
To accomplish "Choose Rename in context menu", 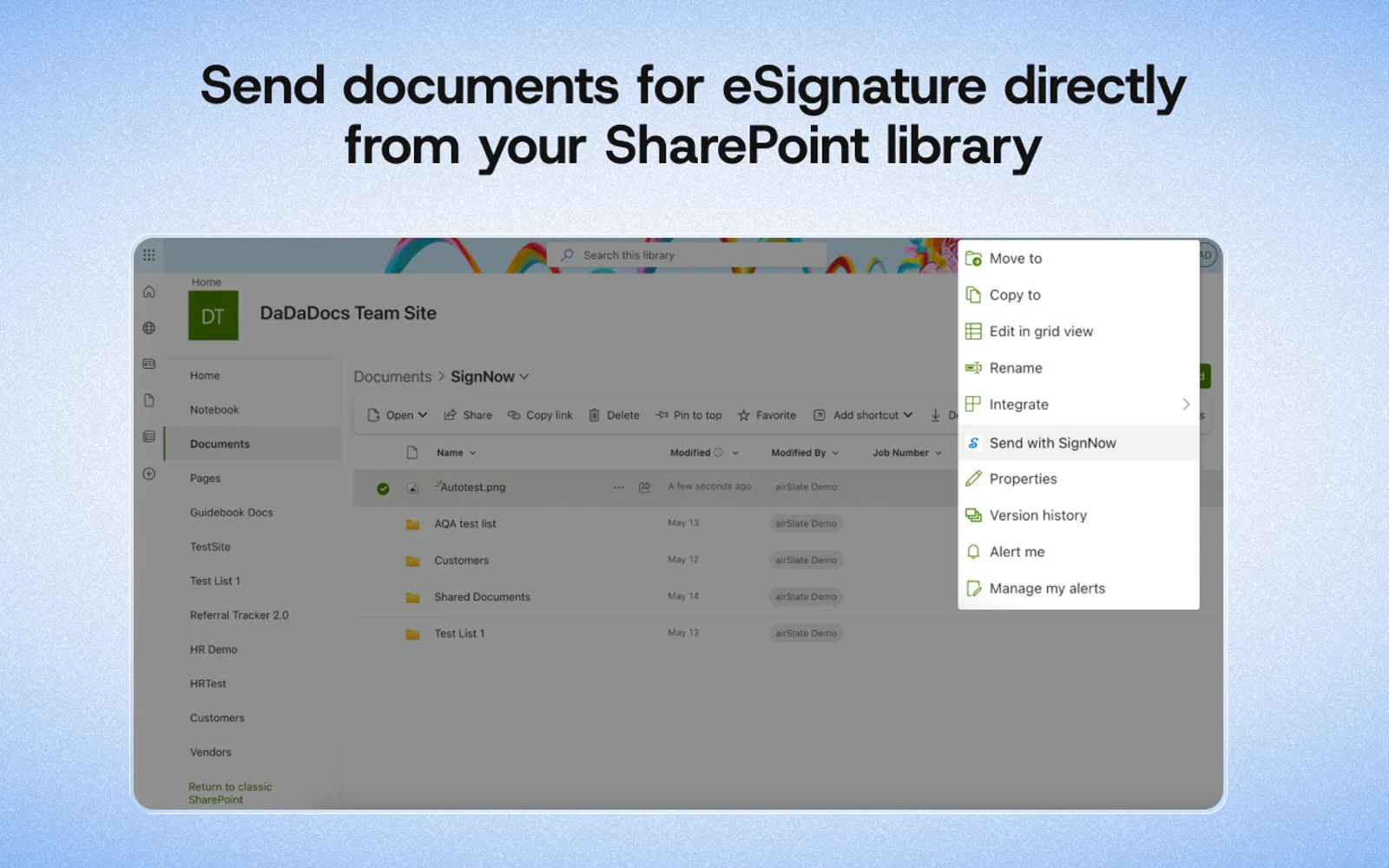I will pyautogui.click(x=1078, y=368).
